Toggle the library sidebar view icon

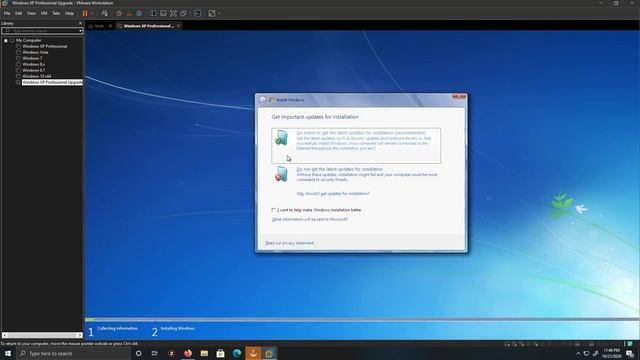tap(153, 13)
